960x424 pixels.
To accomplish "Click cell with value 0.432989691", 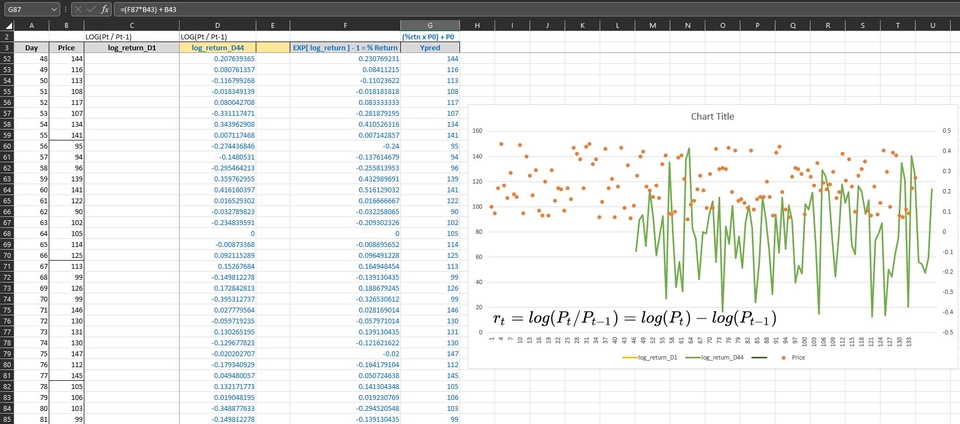I will (x=345, y=179).
